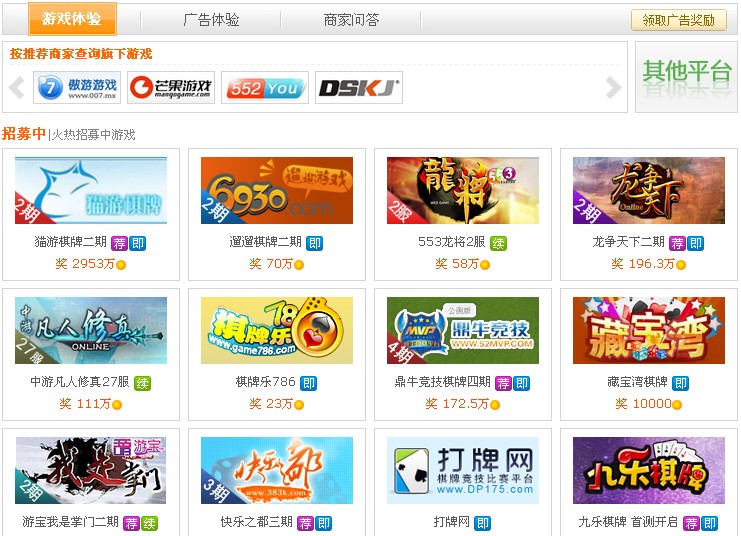This screenshot has width=741, height=536.
Task: Open the 棋牌乐786 game link
Action: 266,382
